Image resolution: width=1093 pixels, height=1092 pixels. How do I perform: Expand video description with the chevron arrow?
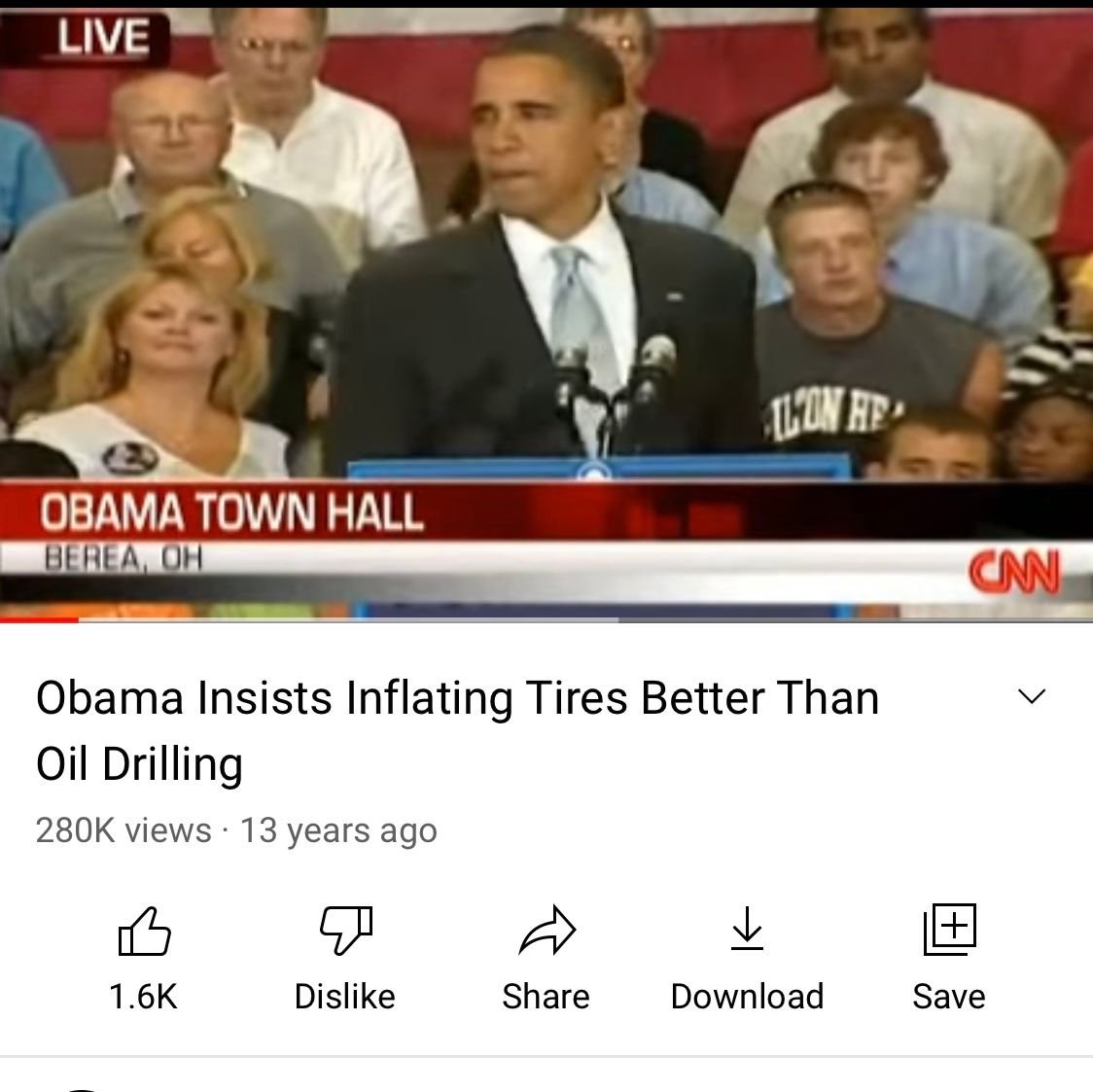point(1032,695)
